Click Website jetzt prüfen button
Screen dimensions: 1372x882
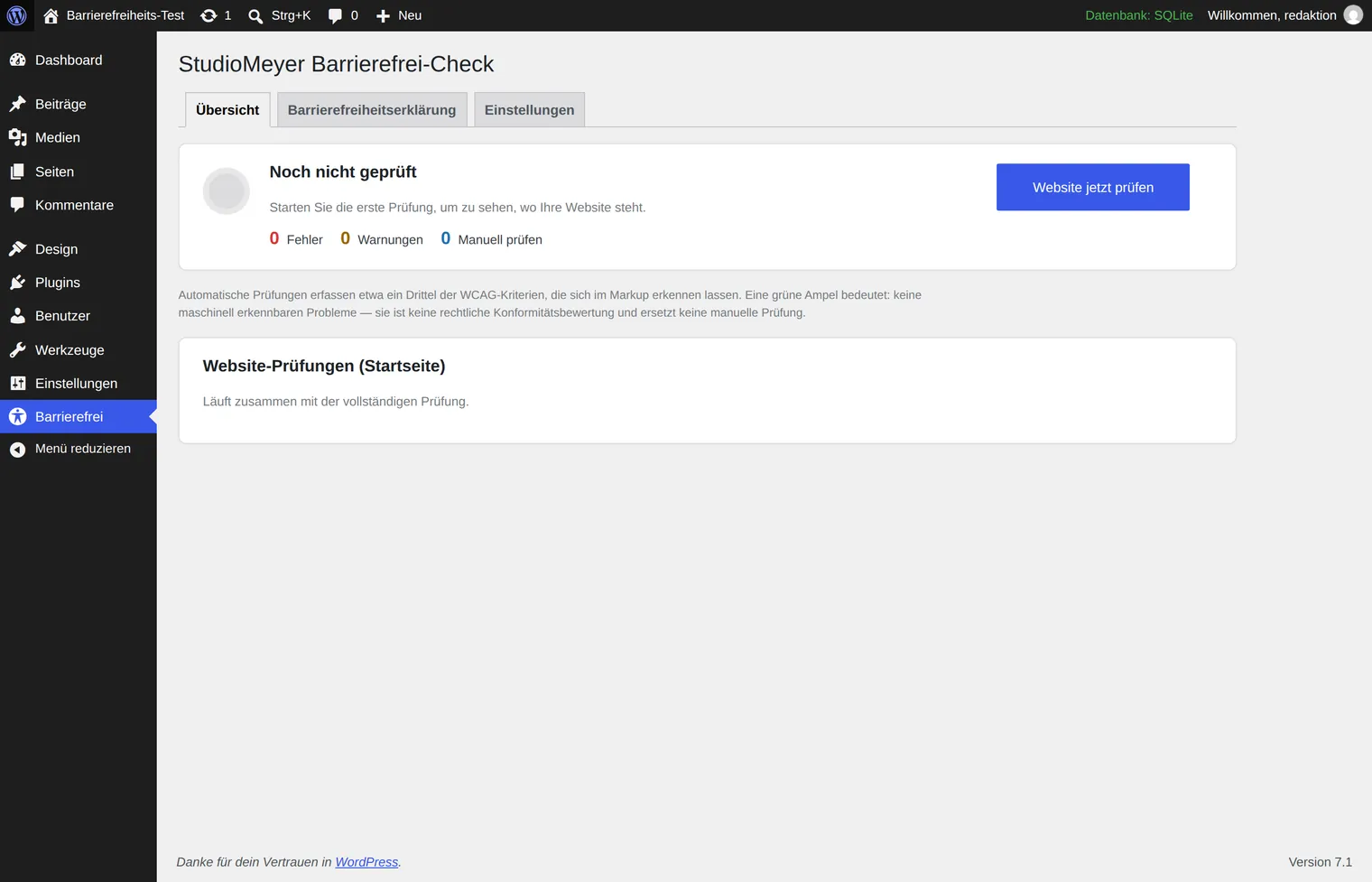(x=1093, y=187)
